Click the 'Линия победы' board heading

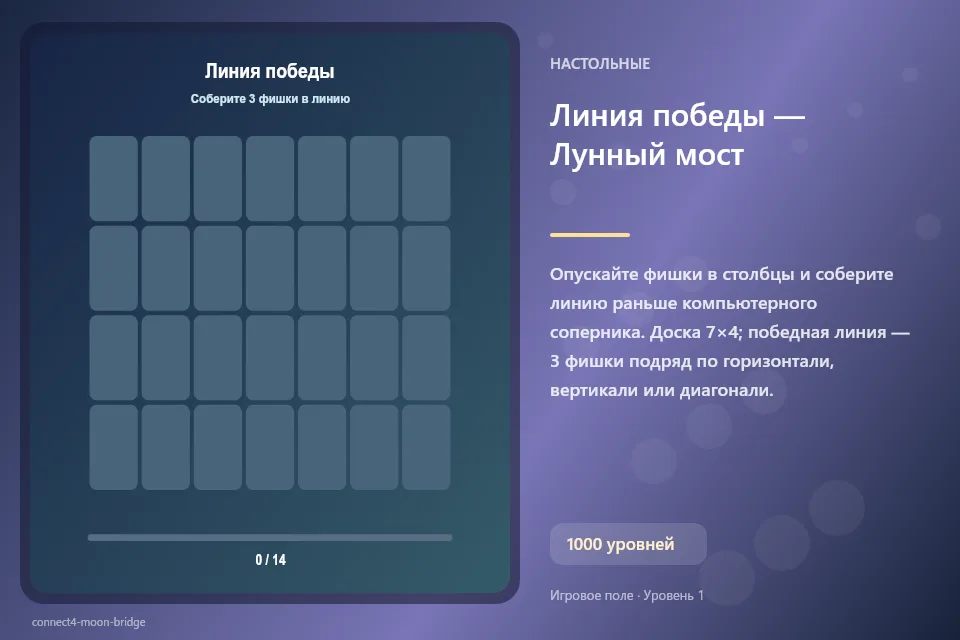pos(269,71)
